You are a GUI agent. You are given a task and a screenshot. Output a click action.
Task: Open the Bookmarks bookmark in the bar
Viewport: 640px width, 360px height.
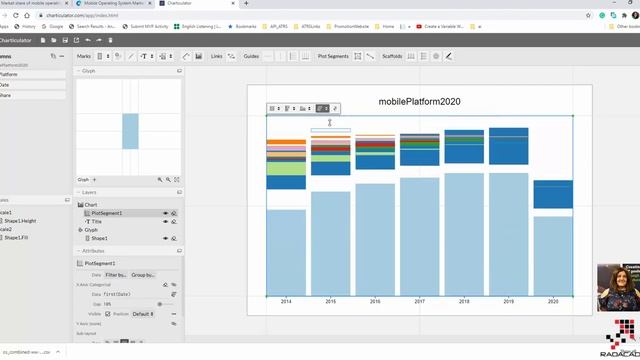tap(242, 27)
